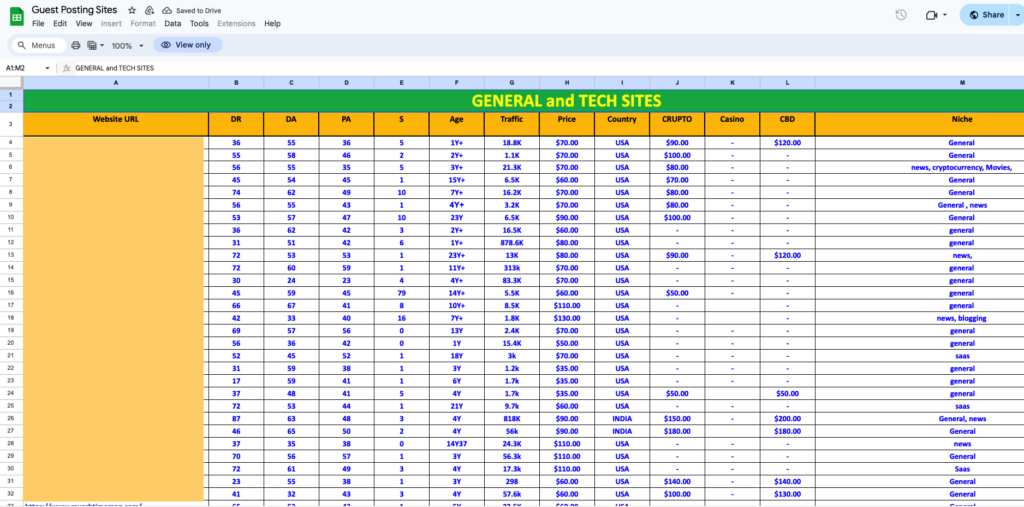This screenshot has width=1024, height=507.
Task: Click the print icon in toolbar
Action: click(x=76, y=46)
